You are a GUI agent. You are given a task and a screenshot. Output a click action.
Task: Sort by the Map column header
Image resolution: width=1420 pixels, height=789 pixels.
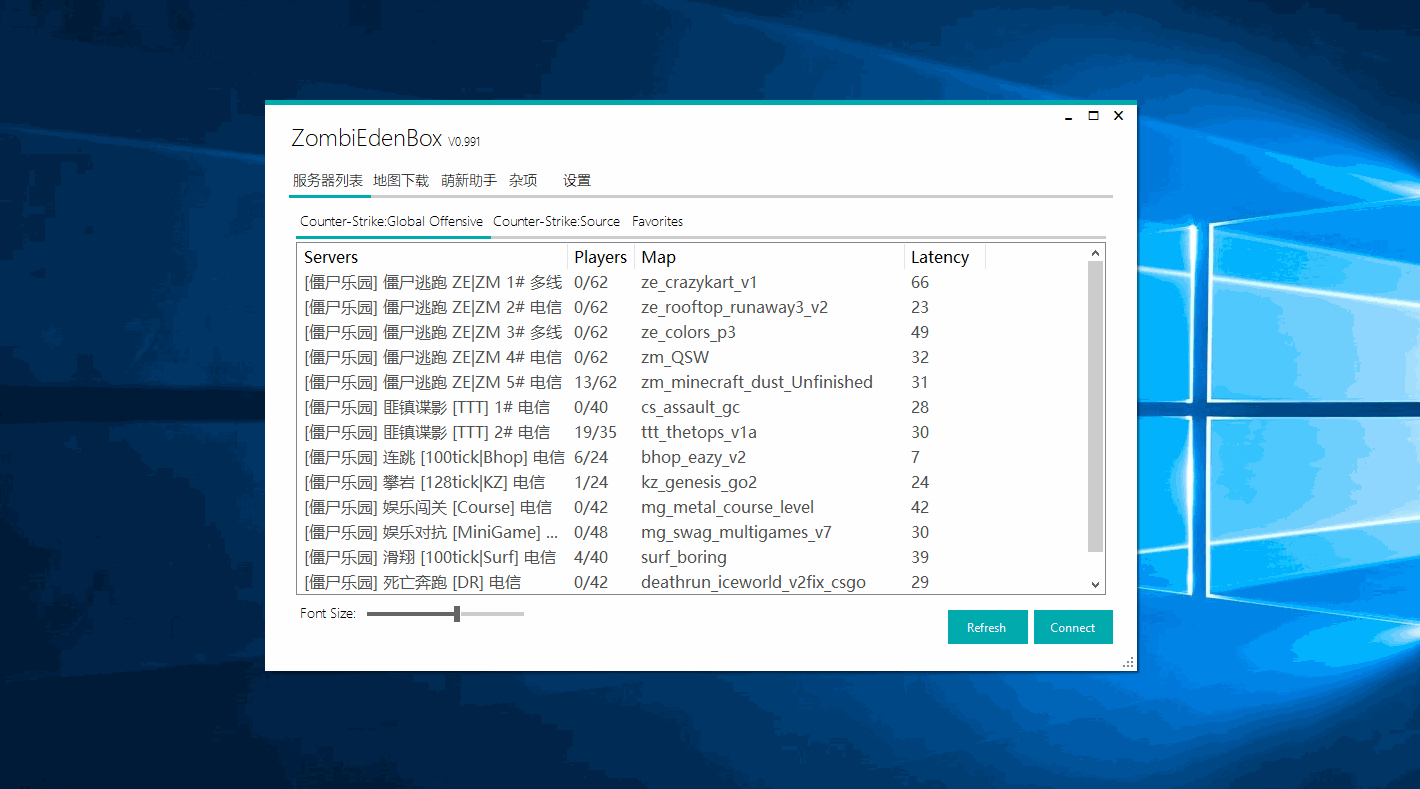(x=770, y=257)
